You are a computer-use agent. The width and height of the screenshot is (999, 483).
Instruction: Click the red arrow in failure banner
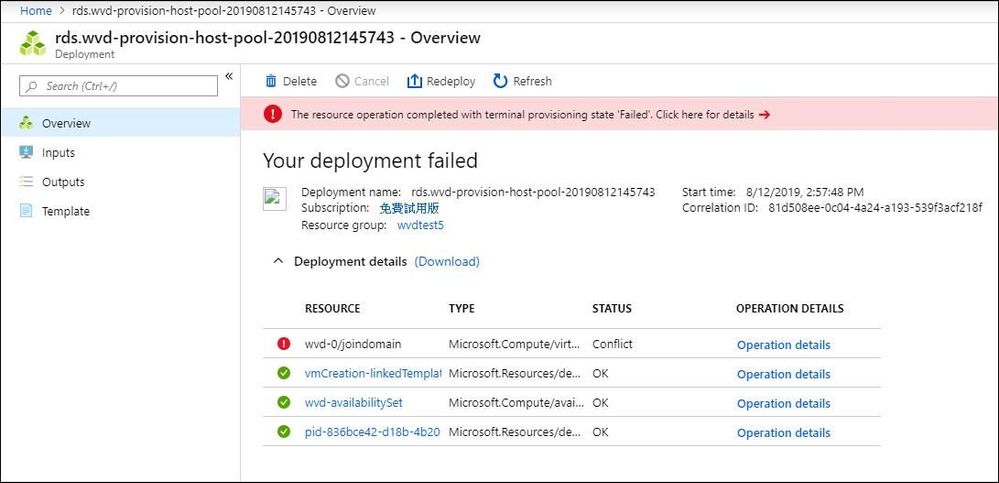tap(765, 115)
